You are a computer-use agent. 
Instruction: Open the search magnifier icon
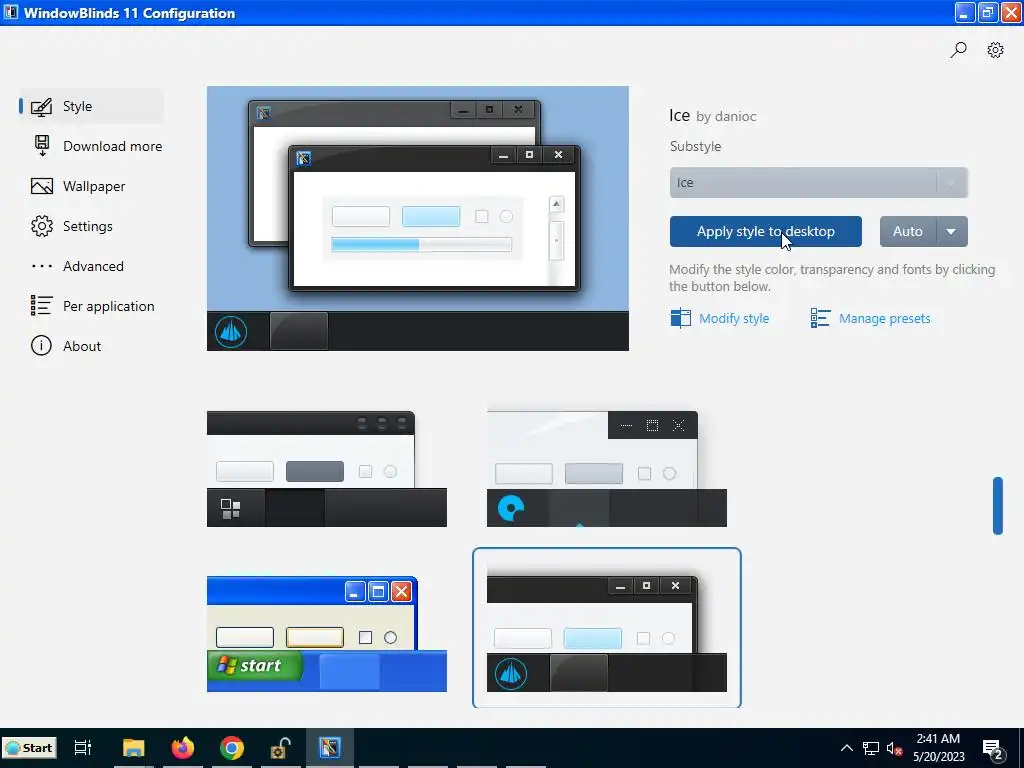click(x=958, y=50)
